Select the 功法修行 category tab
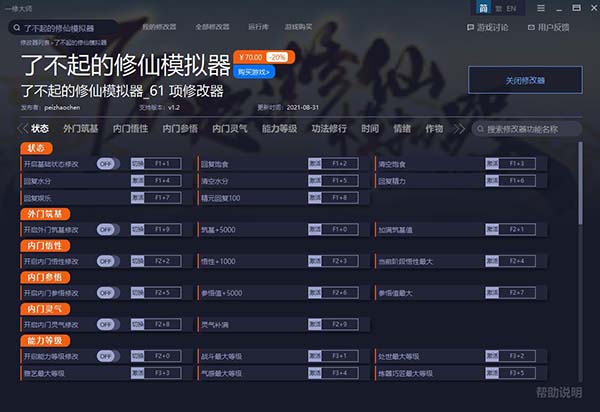The image size is (600, 412). pyautogui.click(x=329, y=129)
